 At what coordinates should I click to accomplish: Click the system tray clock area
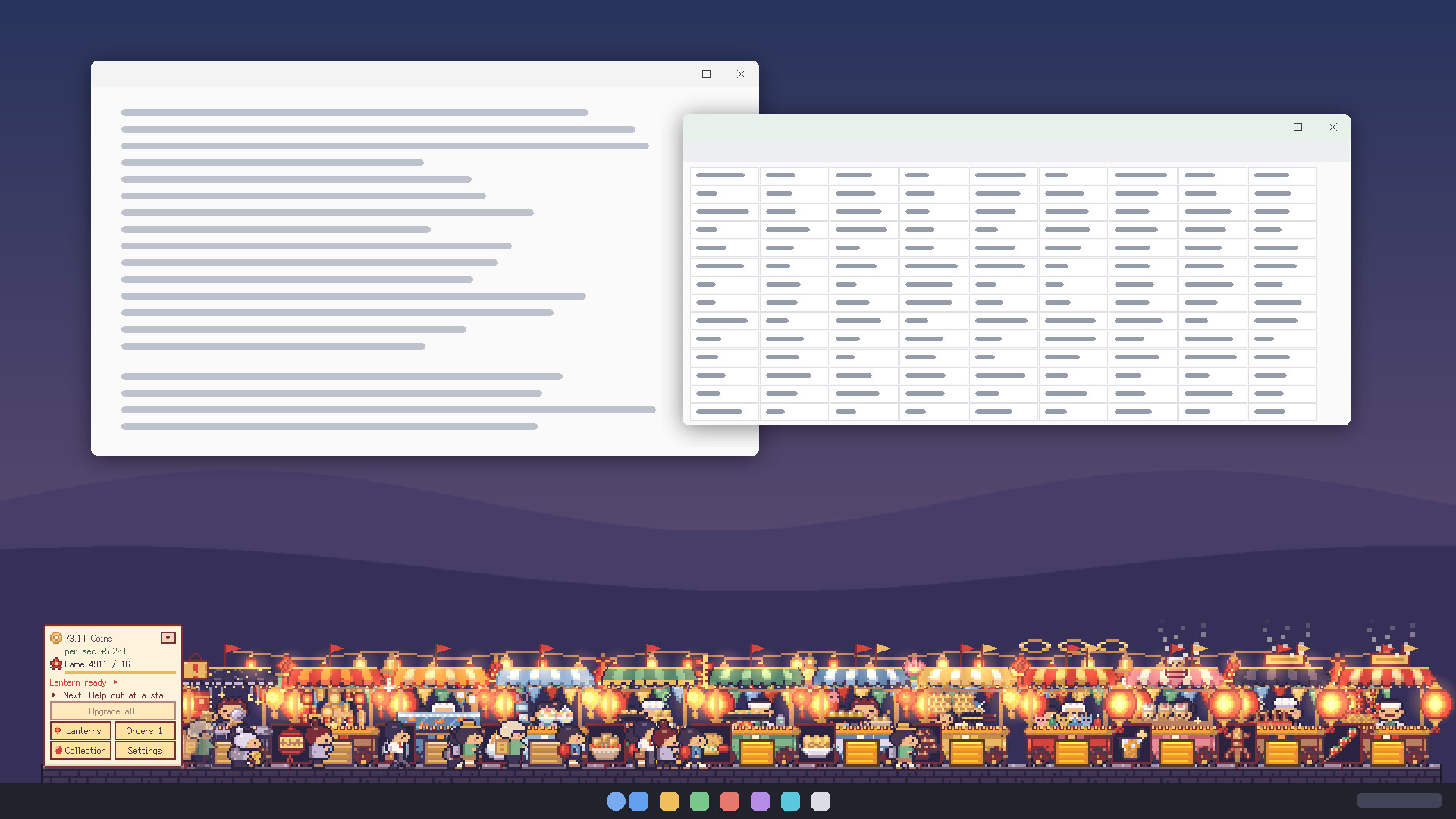(1399, 801)
